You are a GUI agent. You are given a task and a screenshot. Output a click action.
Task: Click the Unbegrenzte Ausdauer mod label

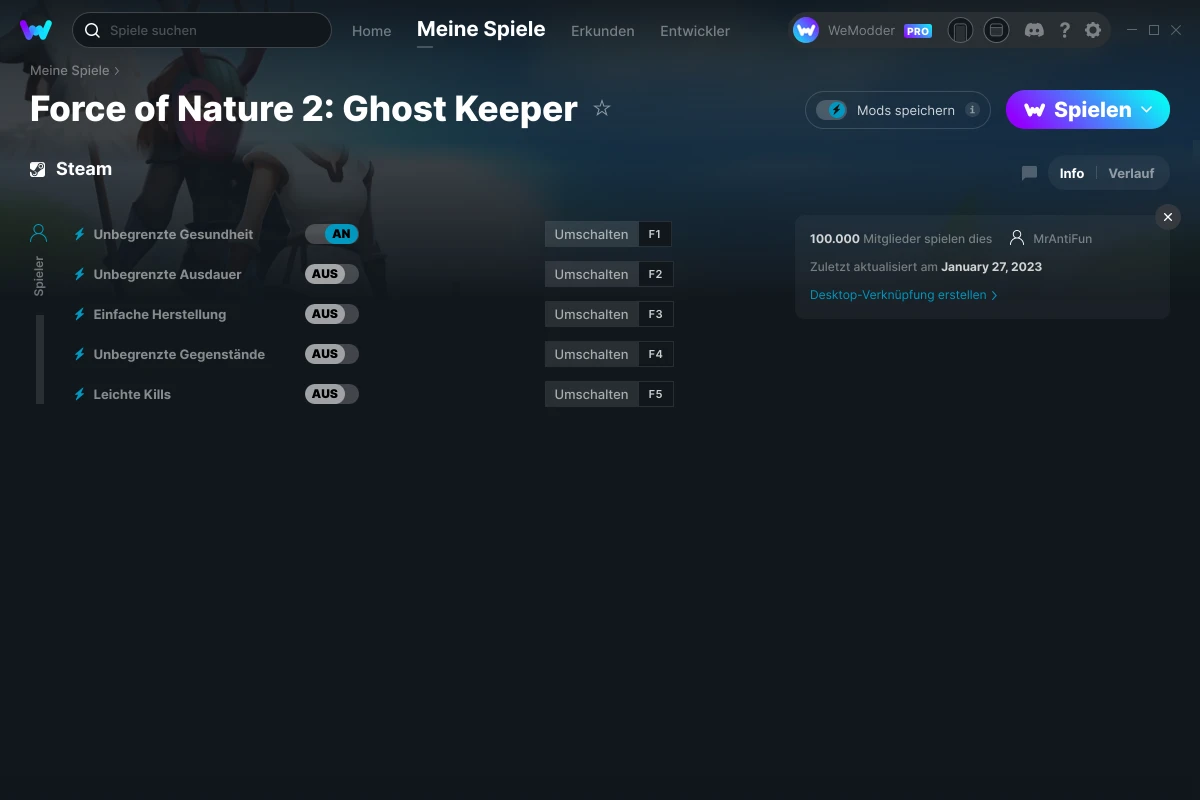167,274
